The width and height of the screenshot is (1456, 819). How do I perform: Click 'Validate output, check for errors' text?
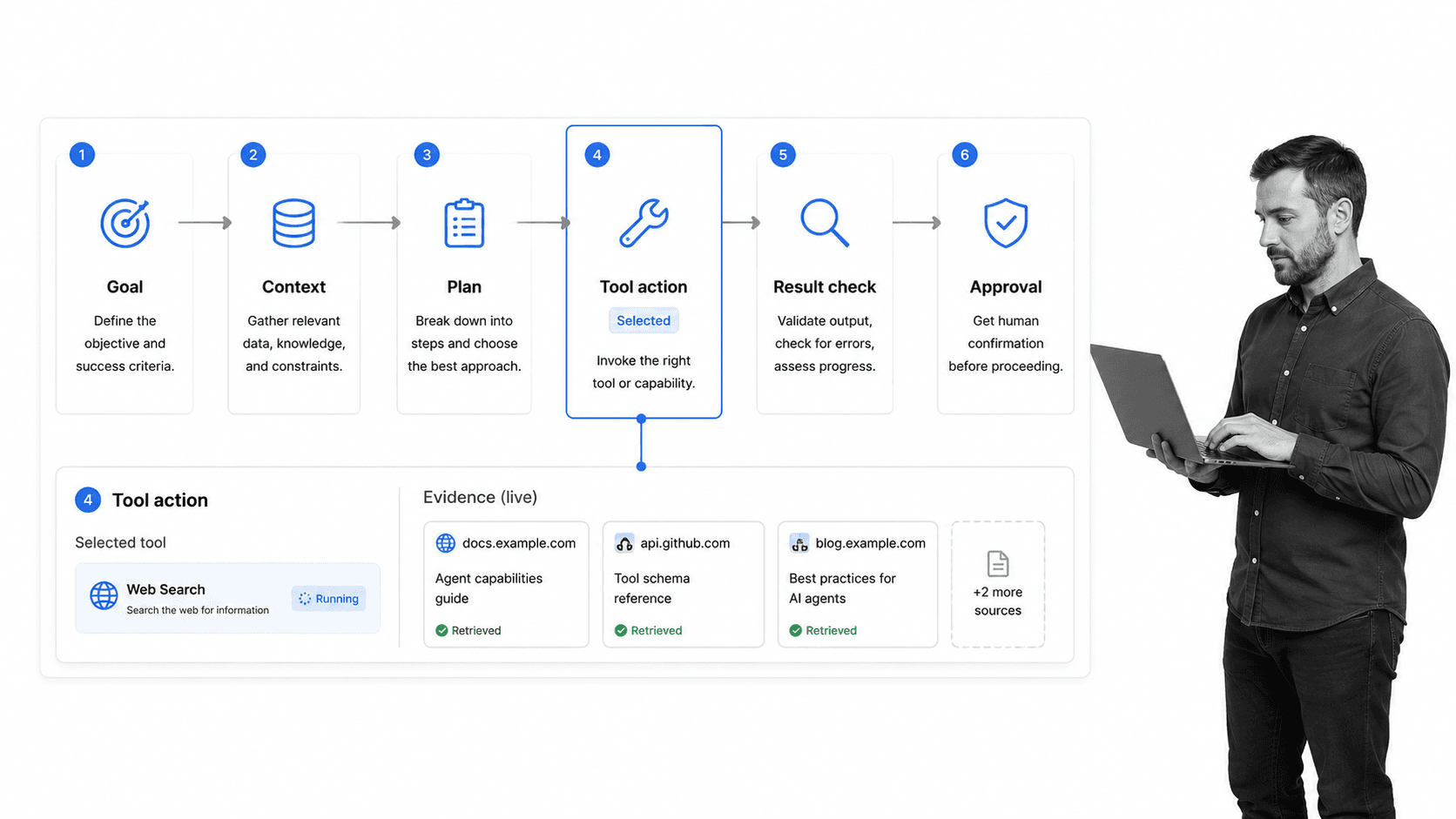click(x=825, y=344)
